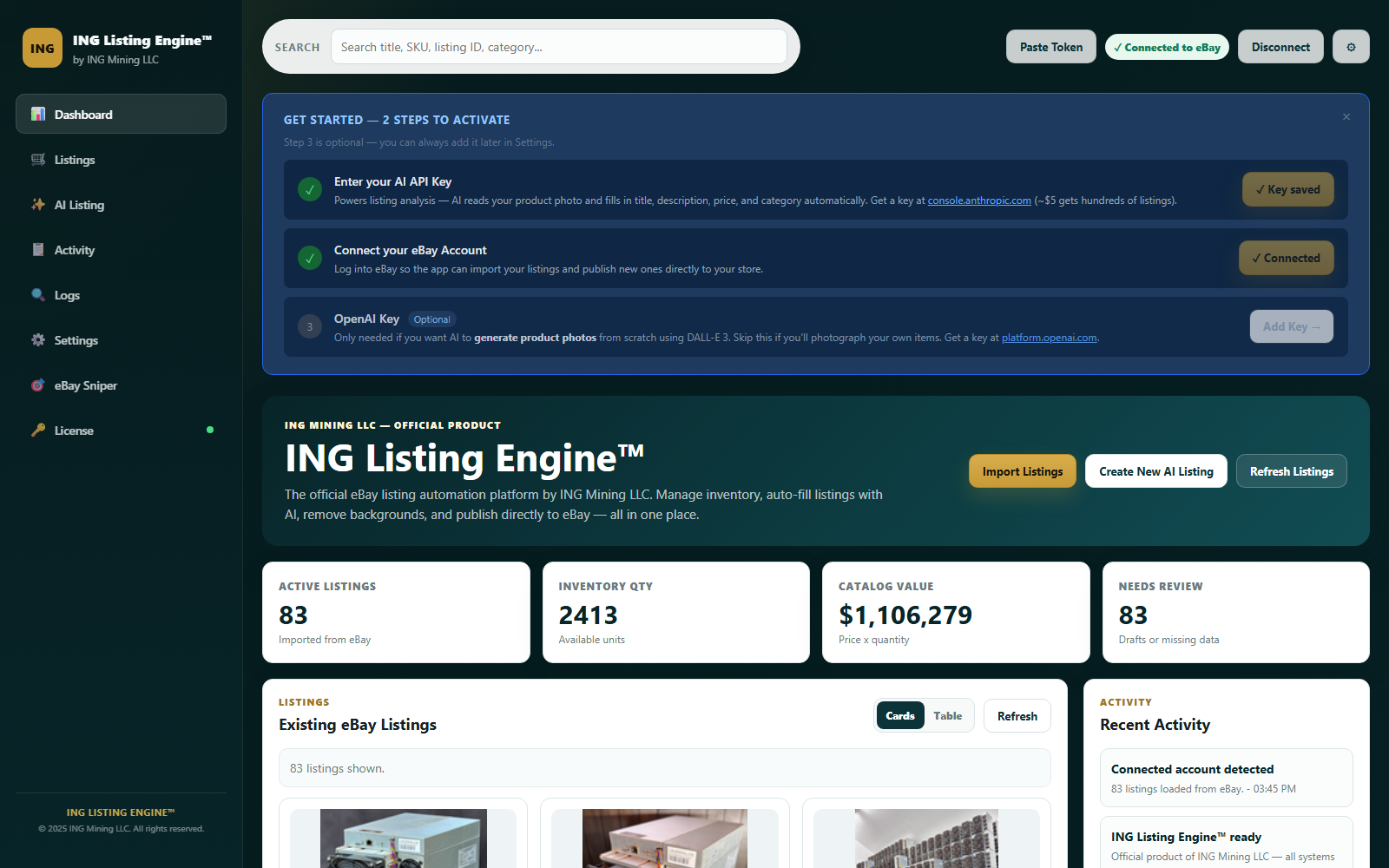Open License page from sidebar
The width and height of the screenshot is (1389, 868).
pos(121,430)
